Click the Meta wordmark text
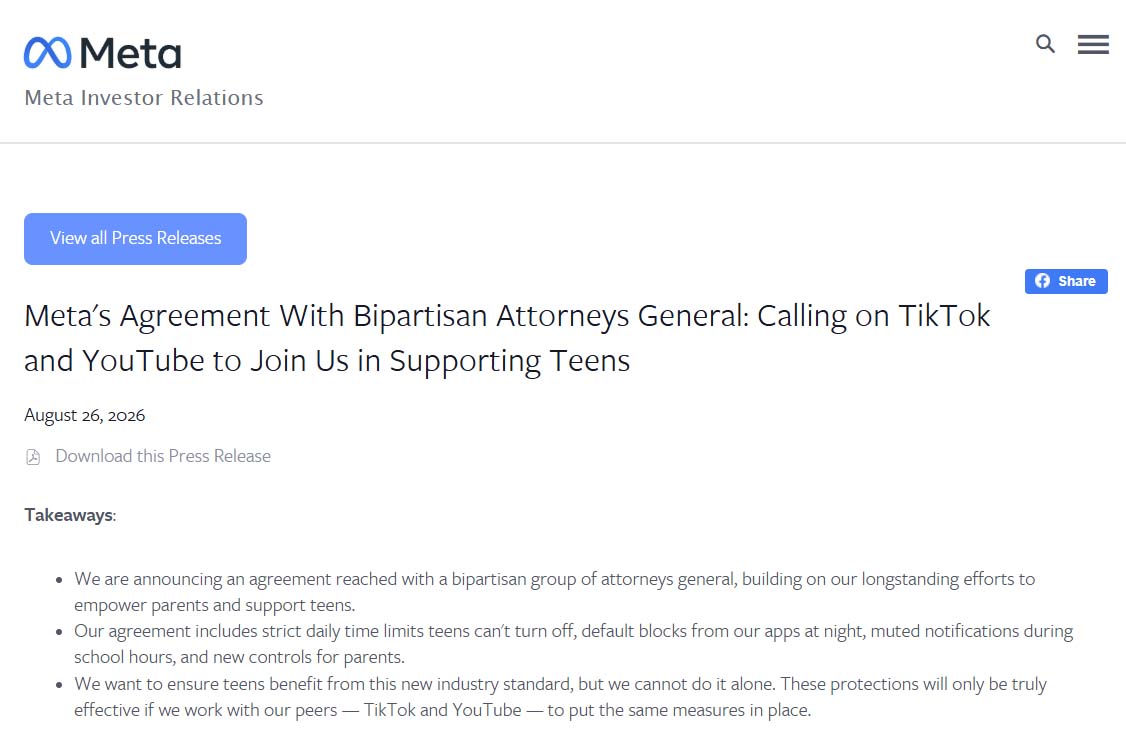1126x751 pixels. click(x=131, y=53)
